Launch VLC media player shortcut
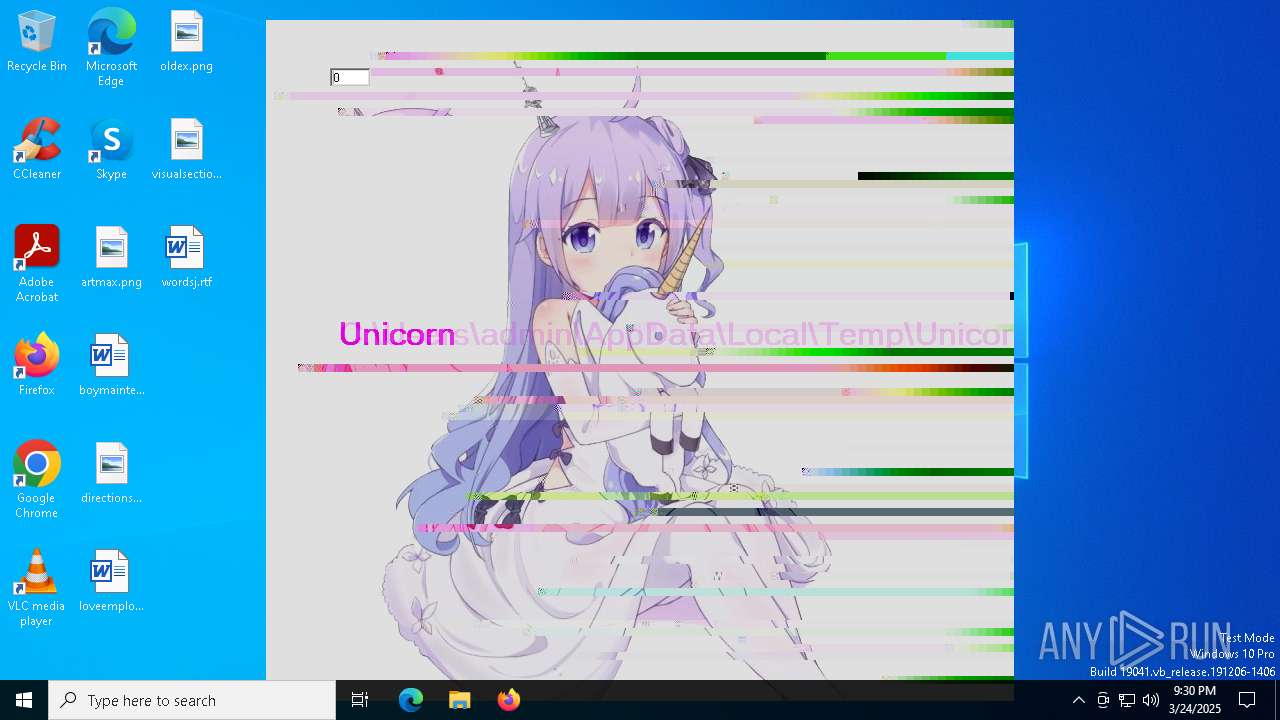The height and width of the screenshot is (720, 1280). click(37, 588)
